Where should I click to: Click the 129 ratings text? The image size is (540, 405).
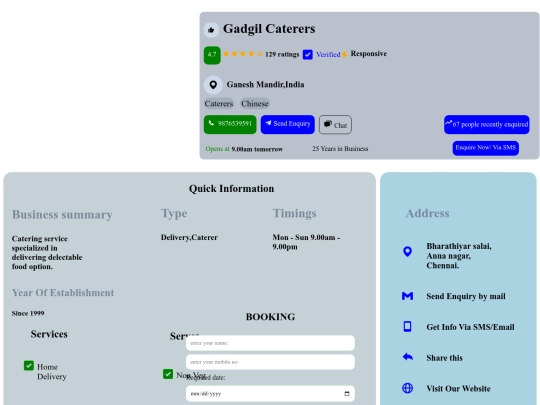click(x=282, y=54)
